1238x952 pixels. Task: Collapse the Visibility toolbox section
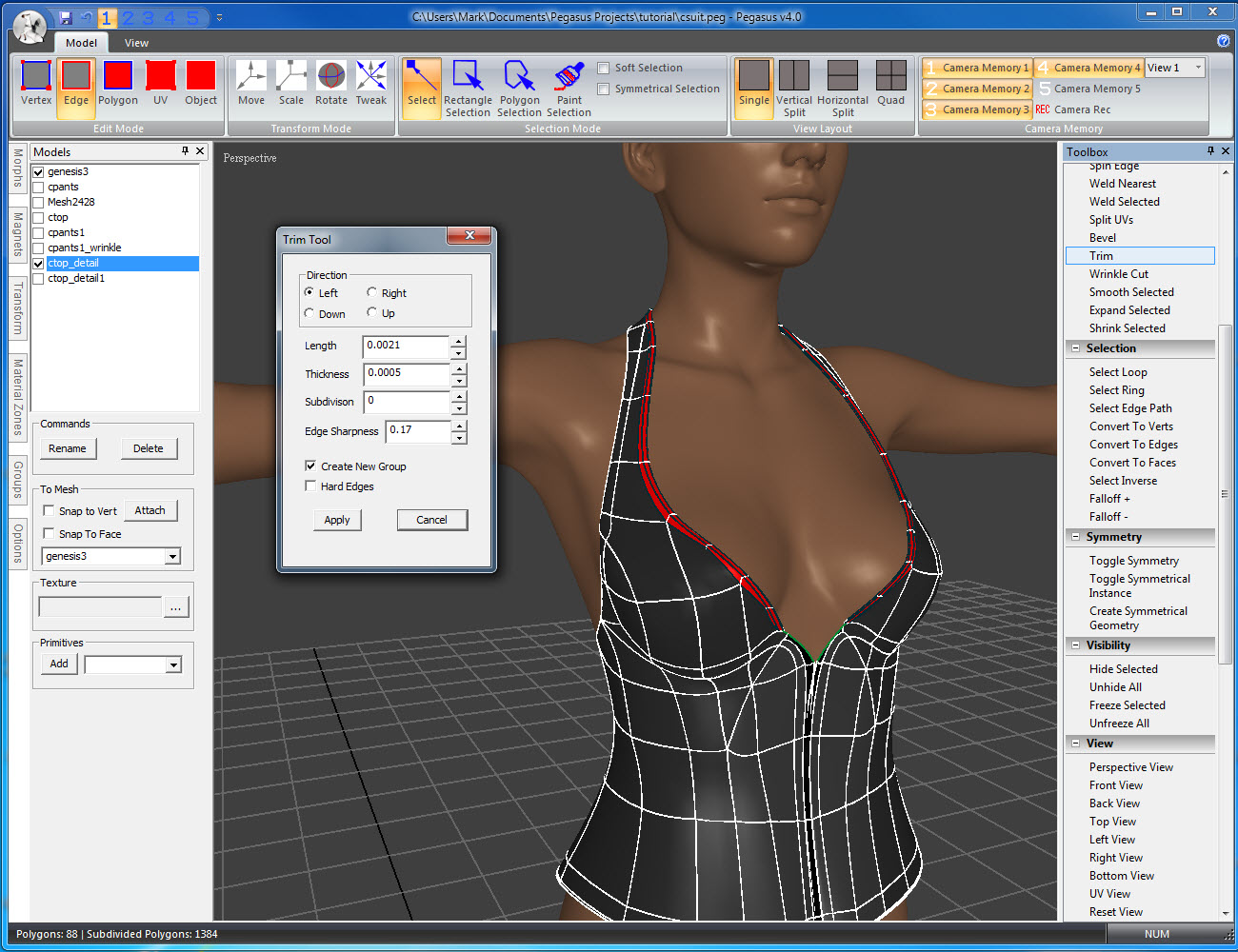click(x=1076, y=645)
